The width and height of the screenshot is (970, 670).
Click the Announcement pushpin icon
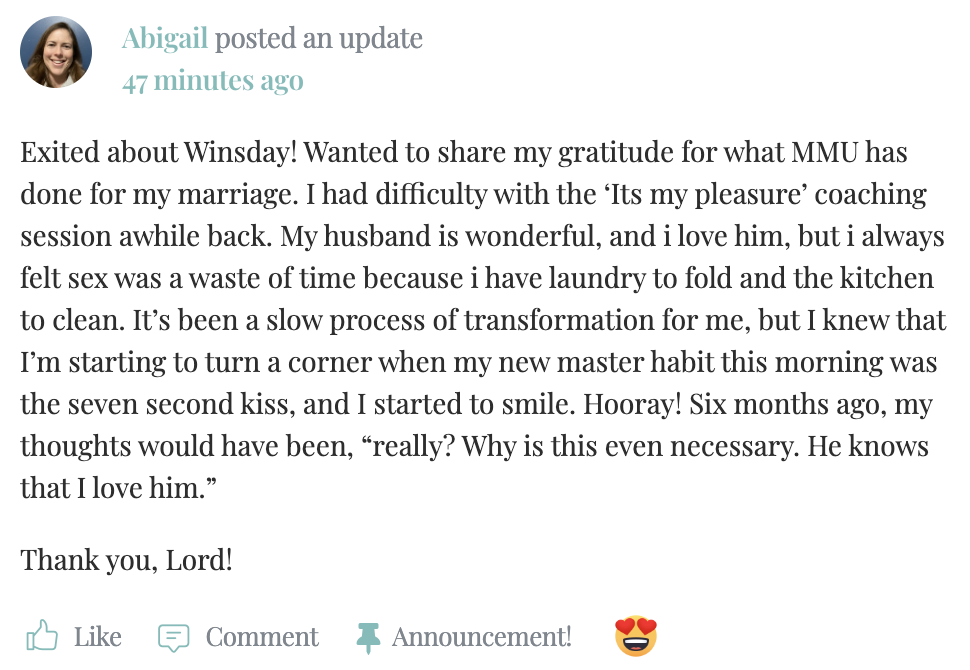(367, 637)
